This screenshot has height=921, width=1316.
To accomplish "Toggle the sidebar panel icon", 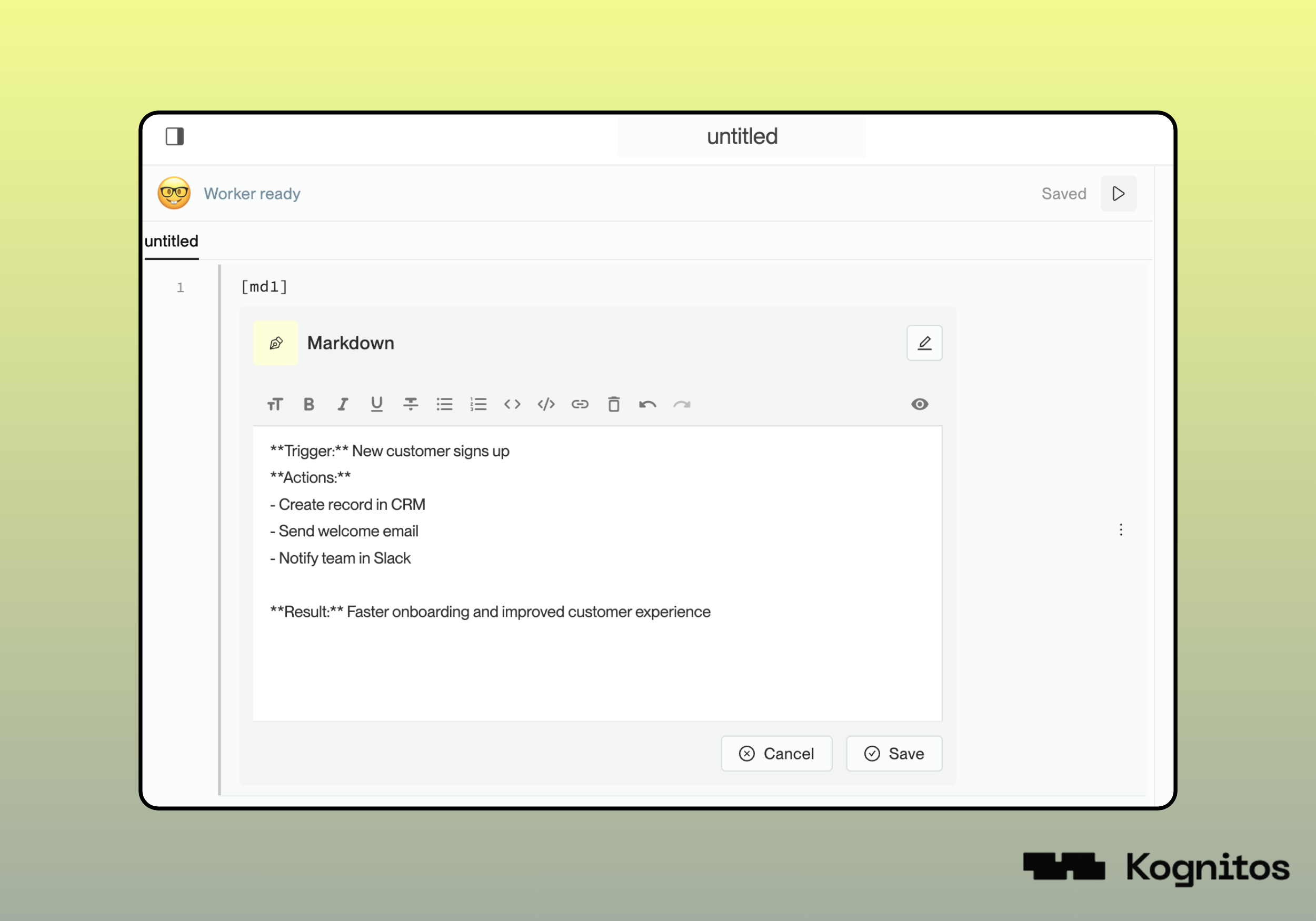I will [175, 136].
